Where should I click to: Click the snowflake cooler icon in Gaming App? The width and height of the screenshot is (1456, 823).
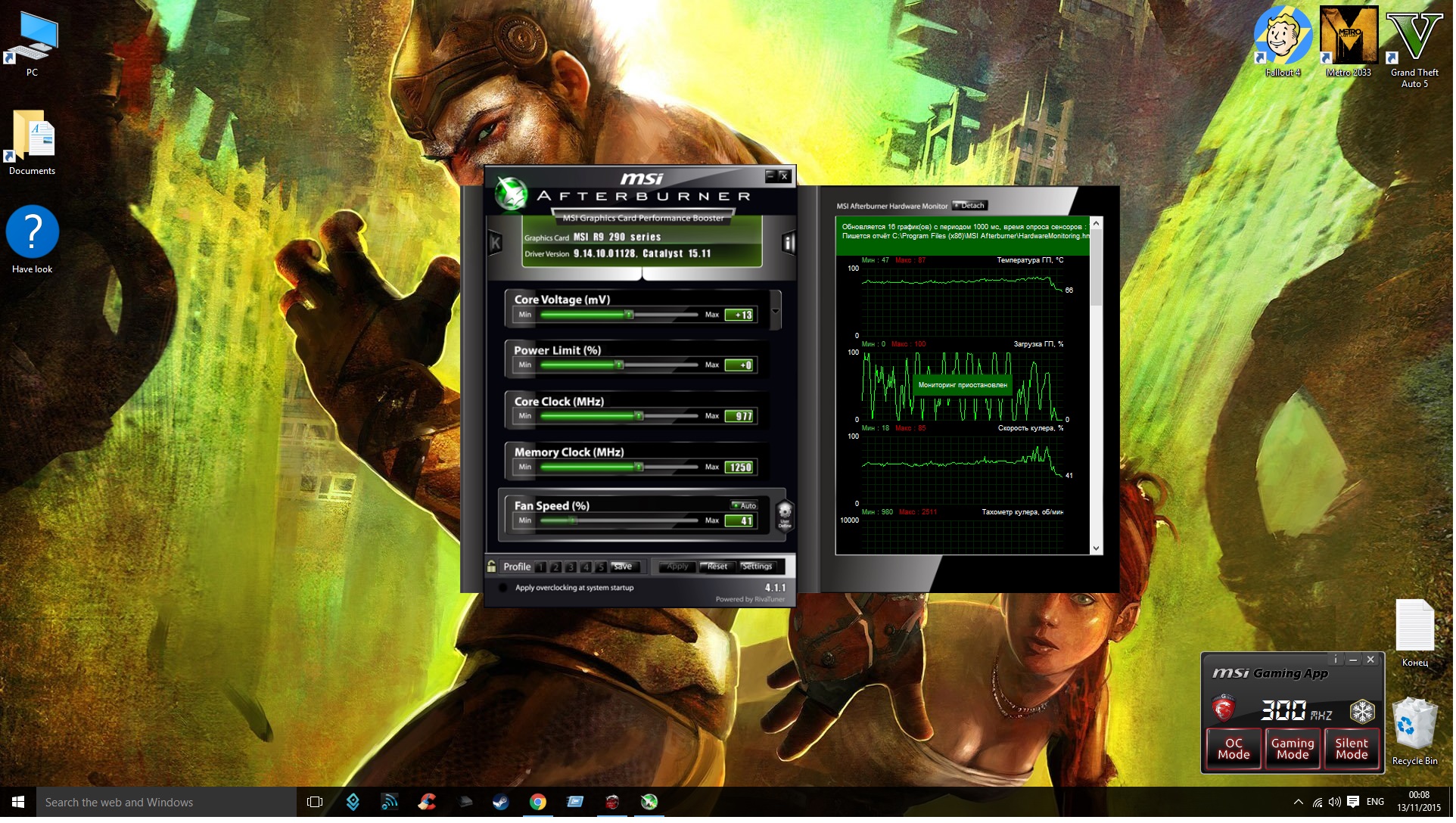(1363, 712)
